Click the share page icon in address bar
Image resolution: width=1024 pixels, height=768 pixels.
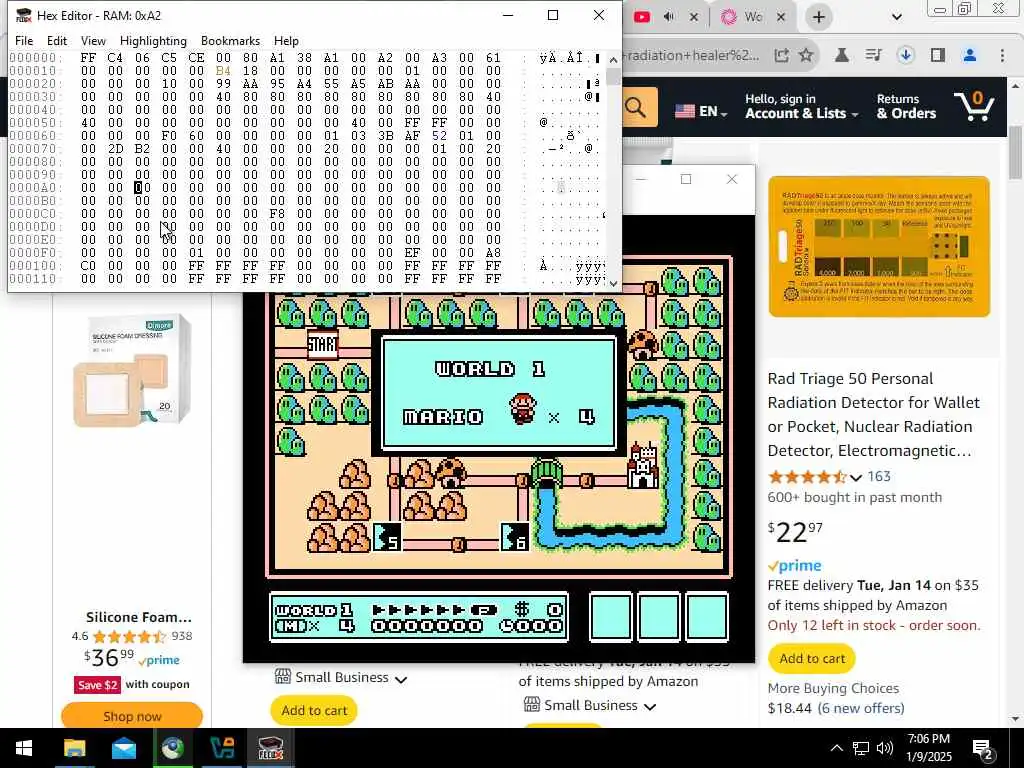(x=781, y=55)
